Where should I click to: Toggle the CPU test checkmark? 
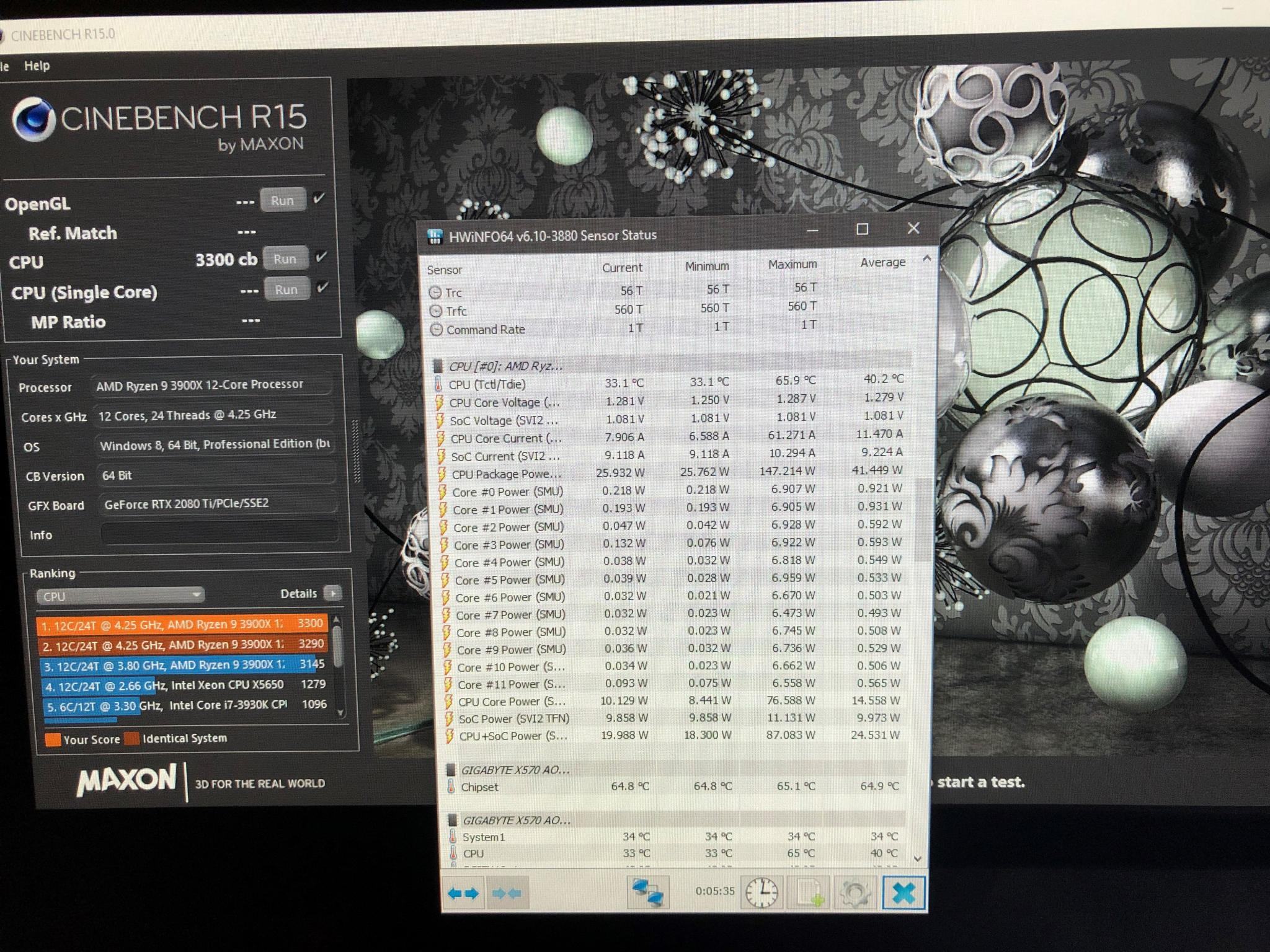[x=321, y=257]
